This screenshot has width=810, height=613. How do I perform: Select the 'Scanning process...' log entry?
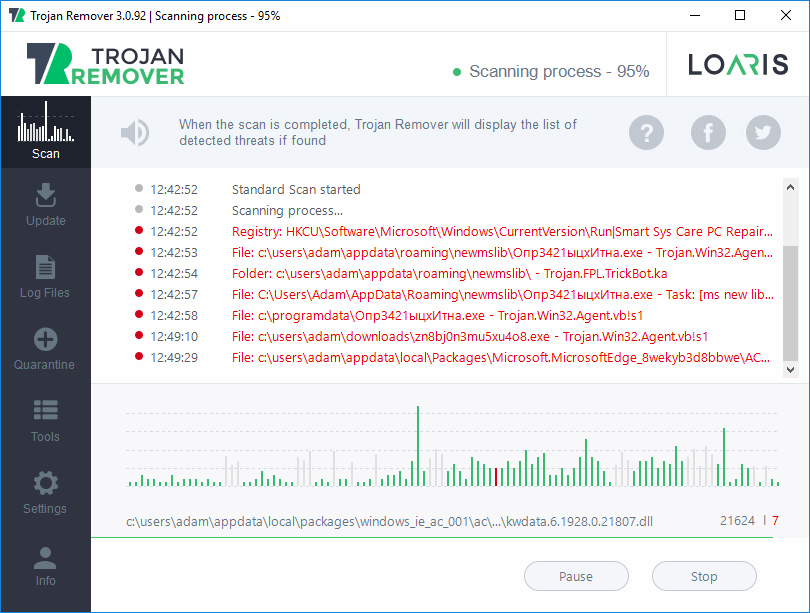coord(287,211)
